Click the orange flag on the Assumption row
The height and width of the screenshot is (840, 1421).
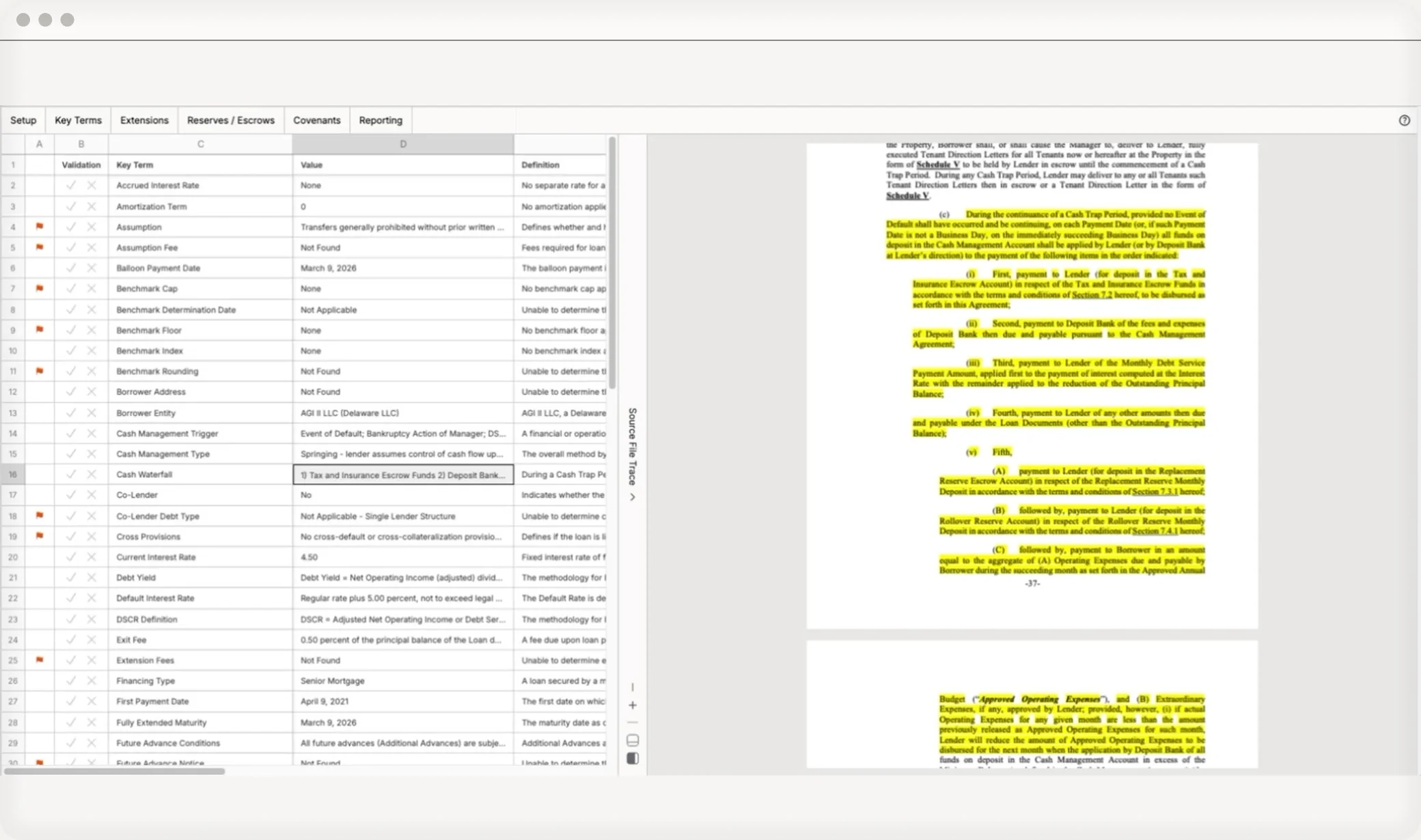click(40, 227)
